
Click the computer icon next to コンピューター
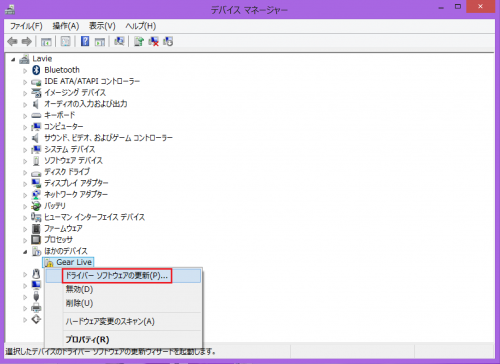click(x=36, y=127)
